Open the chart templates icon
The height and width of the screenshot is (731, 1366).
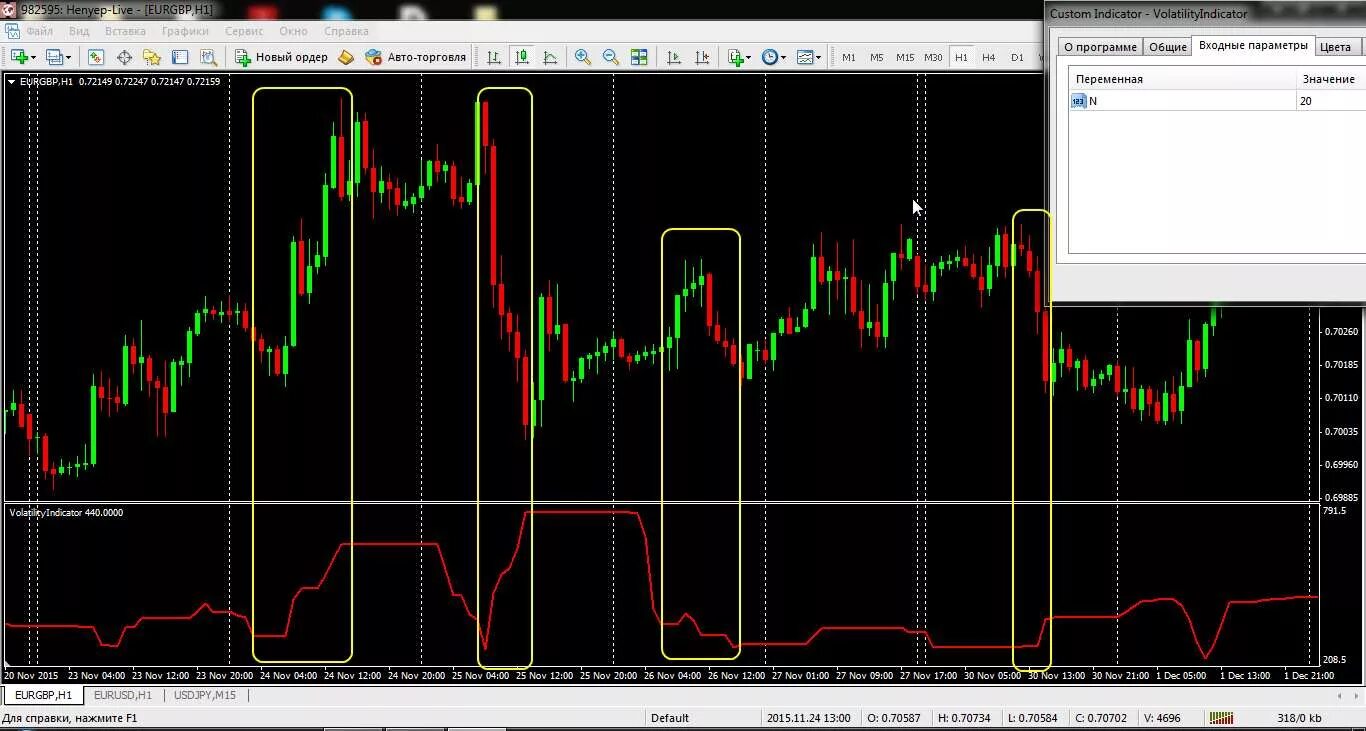[805, 57]
